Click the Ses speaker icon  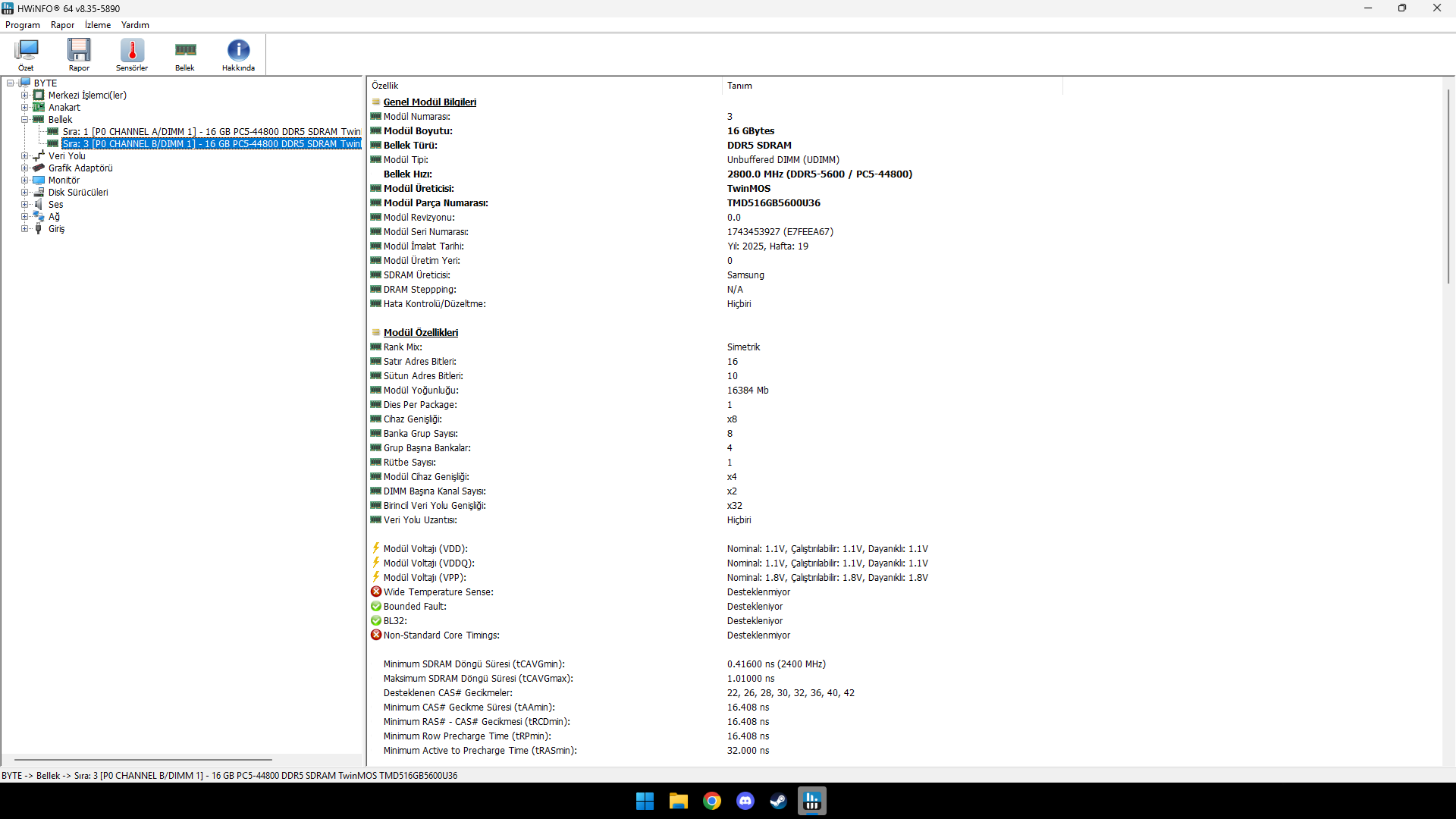click(39, 205)
